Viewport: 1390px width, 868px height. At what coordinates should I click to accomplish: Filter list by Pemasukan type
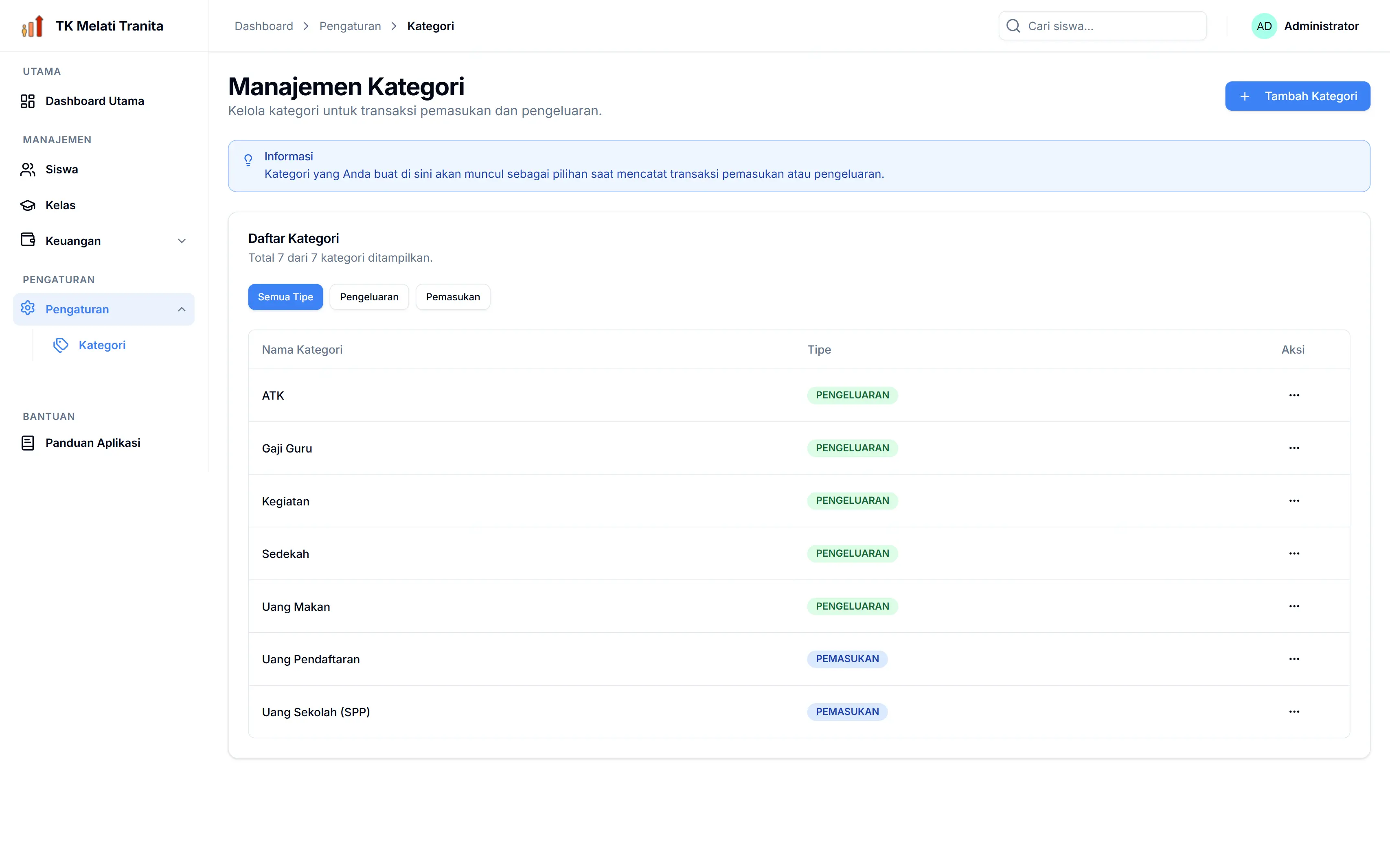pos(453,297)
